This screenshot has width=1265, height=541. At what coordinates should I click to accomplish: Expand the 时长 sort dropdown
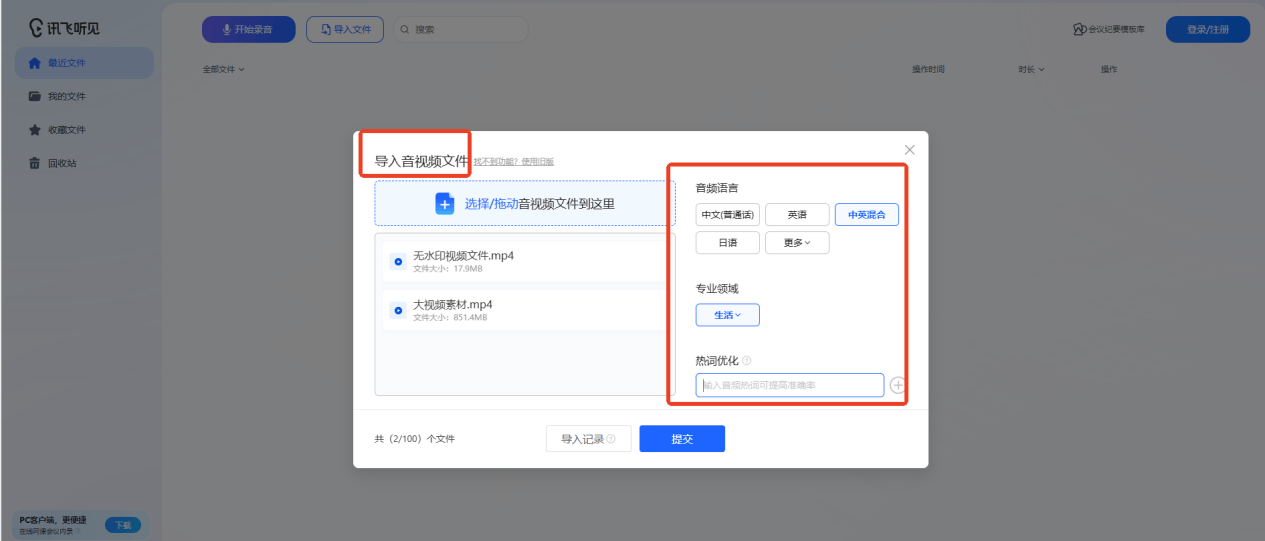tap(1031, 70)
